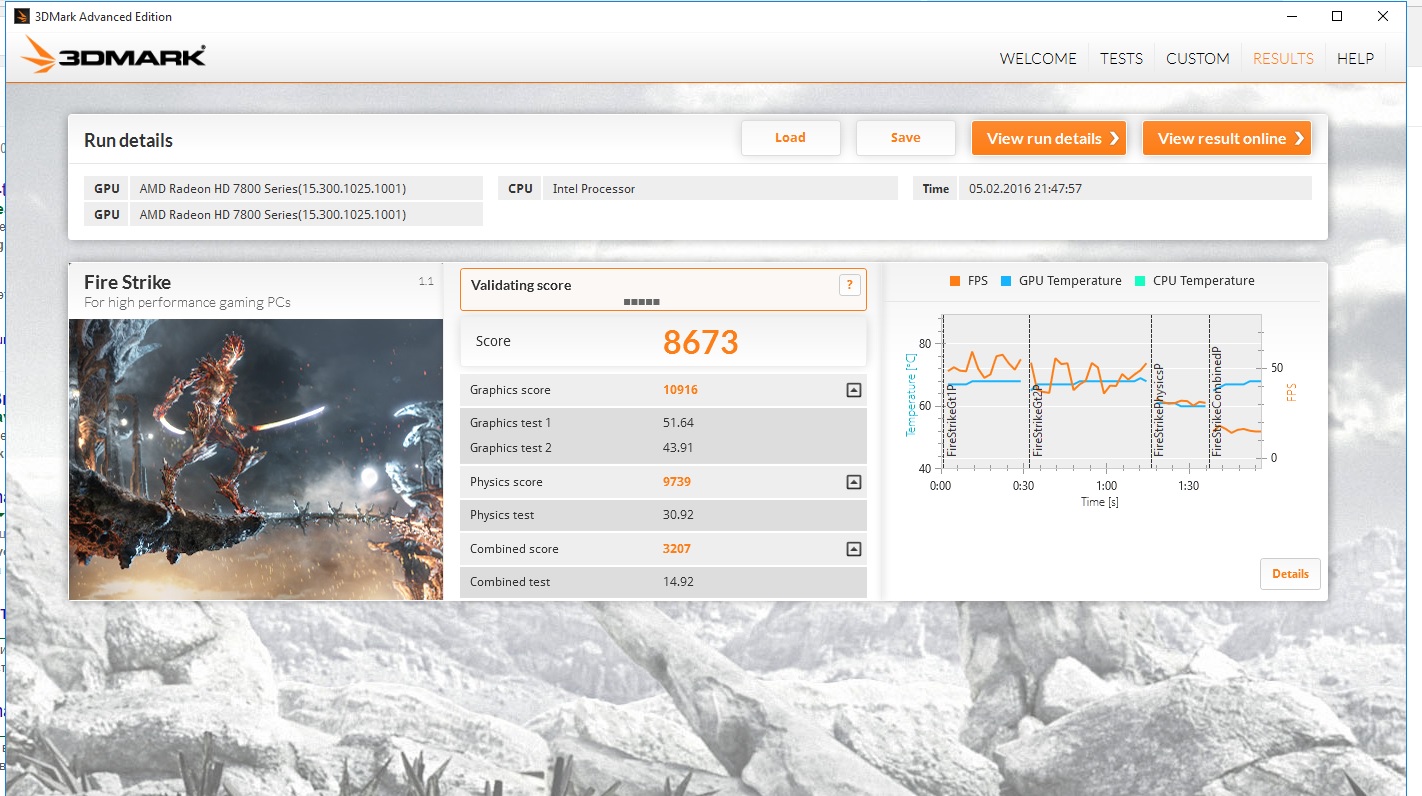Viewport: 1422px width, 796px height.
Task: Click the Combined score value 3207
Action: pyautogui.click(x=677, y=549)
